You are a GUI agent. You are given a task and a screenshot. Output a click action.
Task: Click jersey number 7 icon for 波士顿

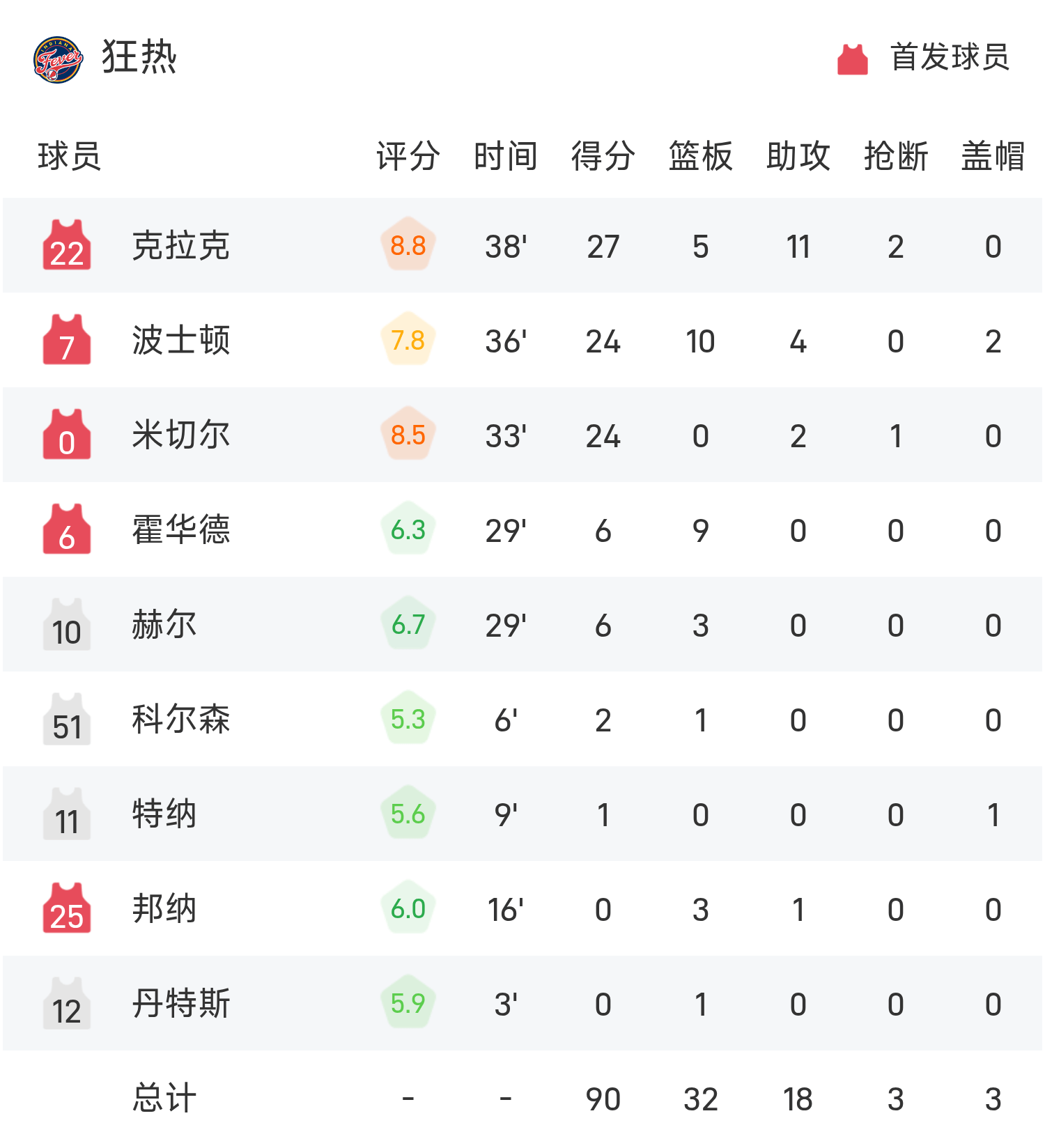click(67, 340)
